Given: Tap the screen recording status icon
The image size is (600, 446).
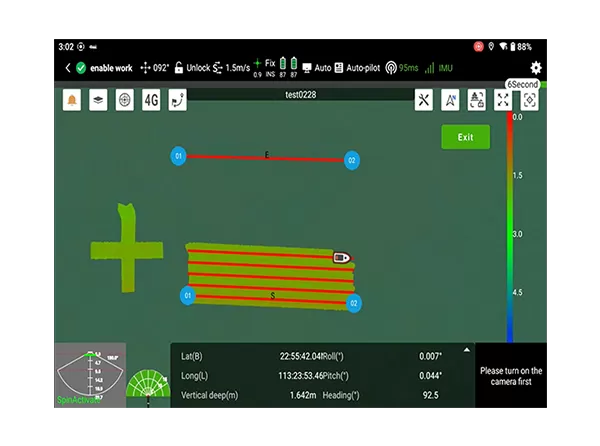Looking at the screenshot, I should [x=478, y=47].
